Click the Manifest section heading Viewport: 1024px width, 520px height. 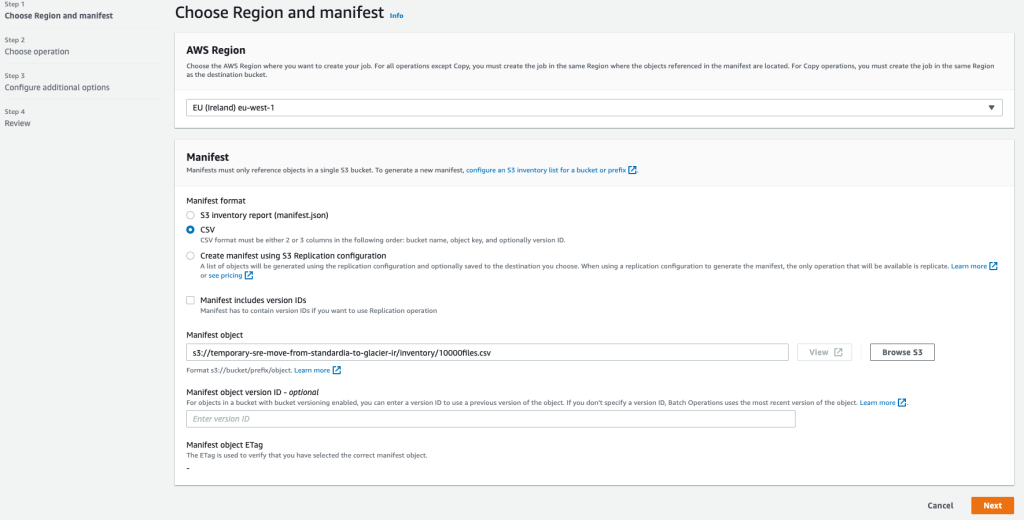pos(208,157)
